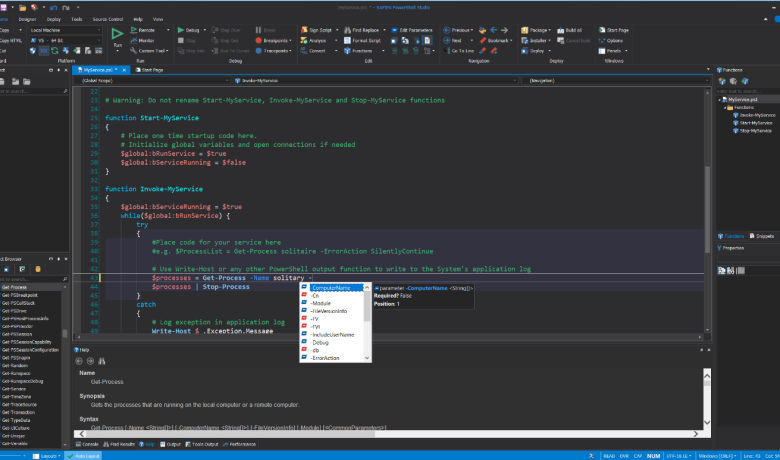Click Format Script

[x=362, y=40]
